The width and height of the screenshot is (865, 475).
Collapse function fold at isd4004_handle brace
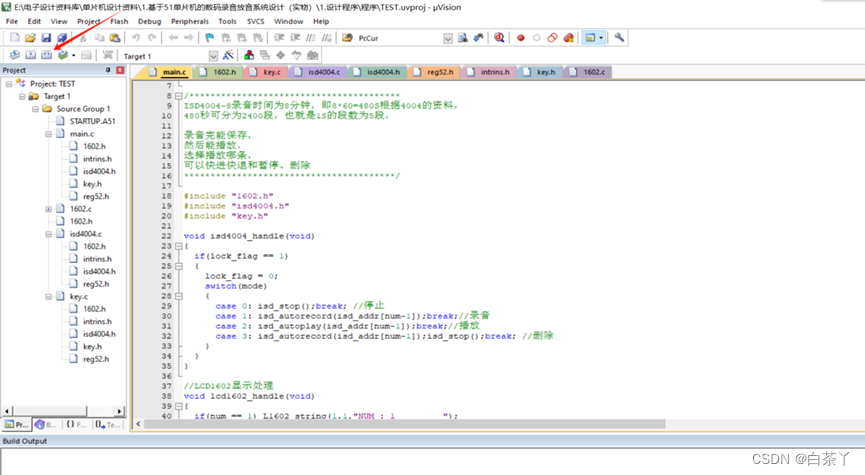(x=178, y=245)
